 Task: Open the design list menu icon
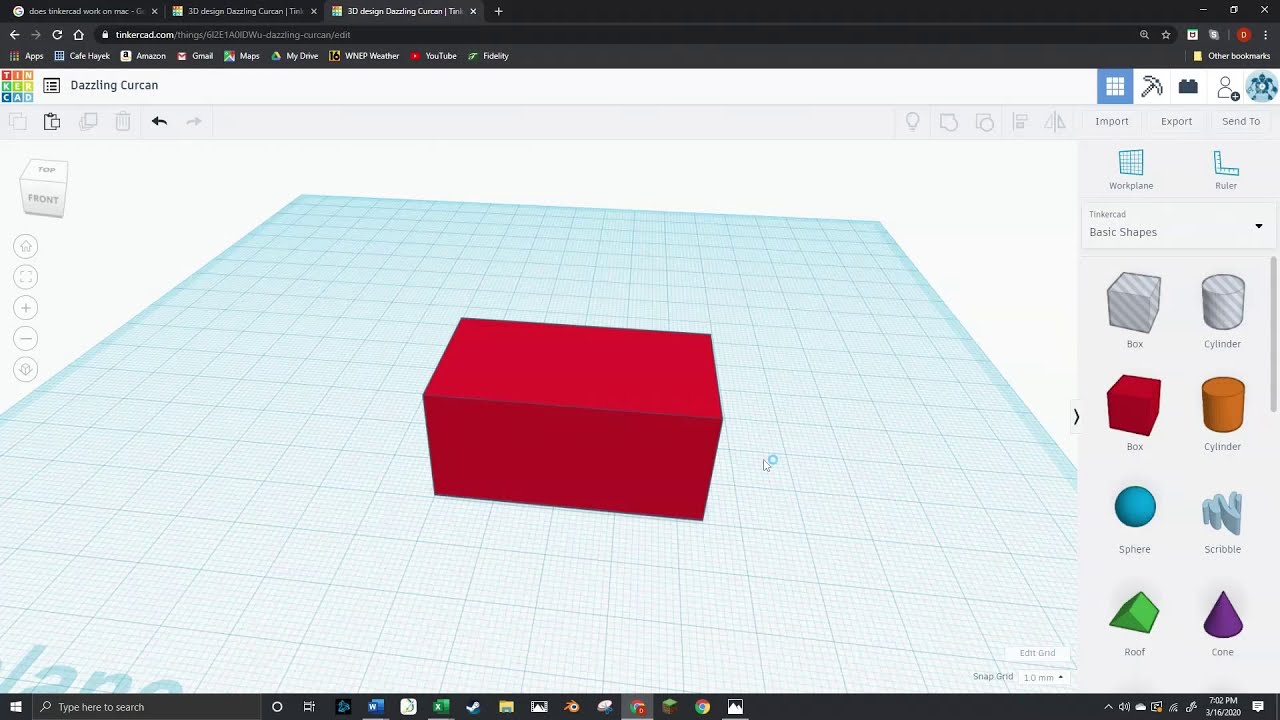(x=51, y=86)
